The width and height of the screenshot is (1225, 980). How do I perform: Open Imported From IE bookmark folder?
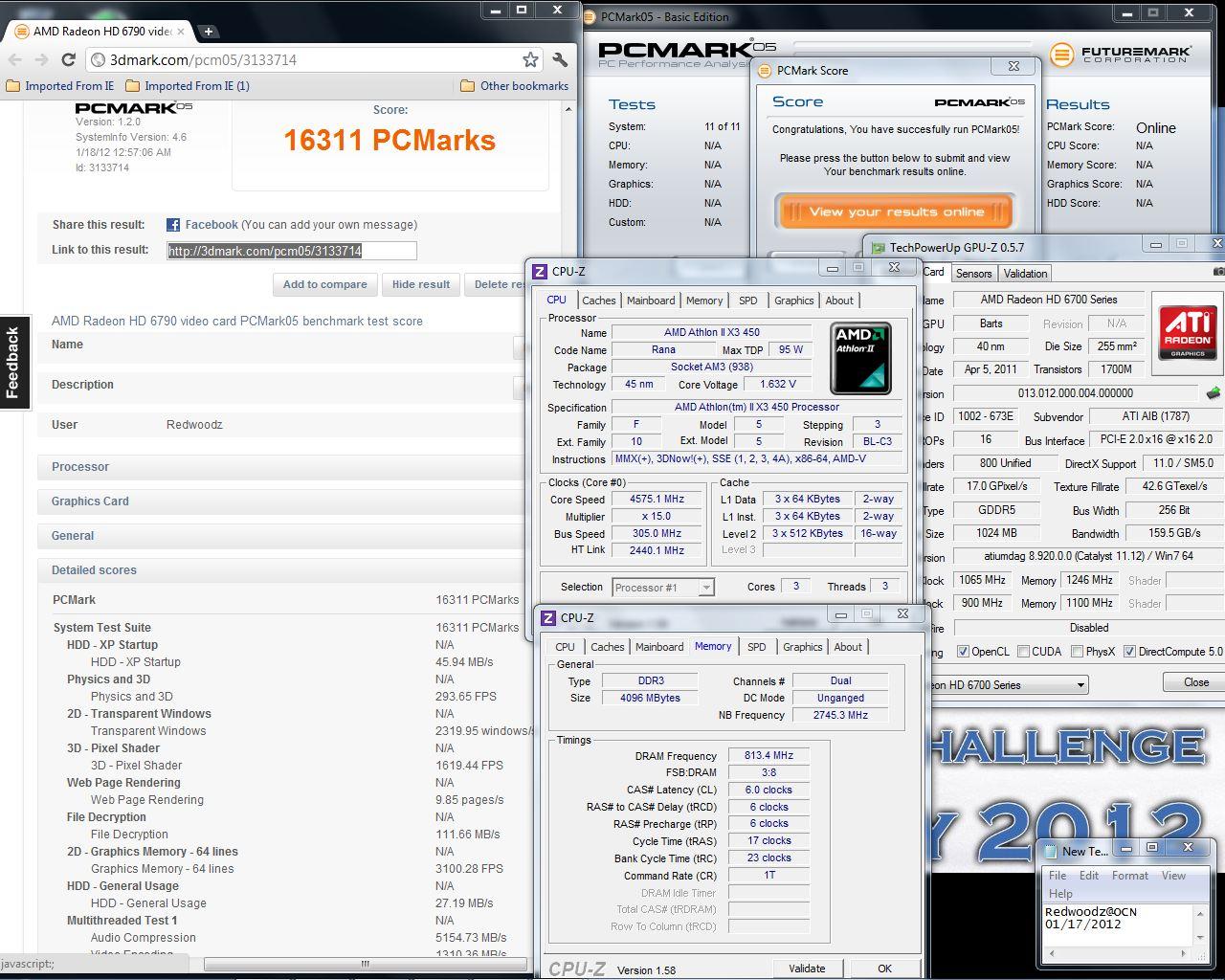point(60,86)
